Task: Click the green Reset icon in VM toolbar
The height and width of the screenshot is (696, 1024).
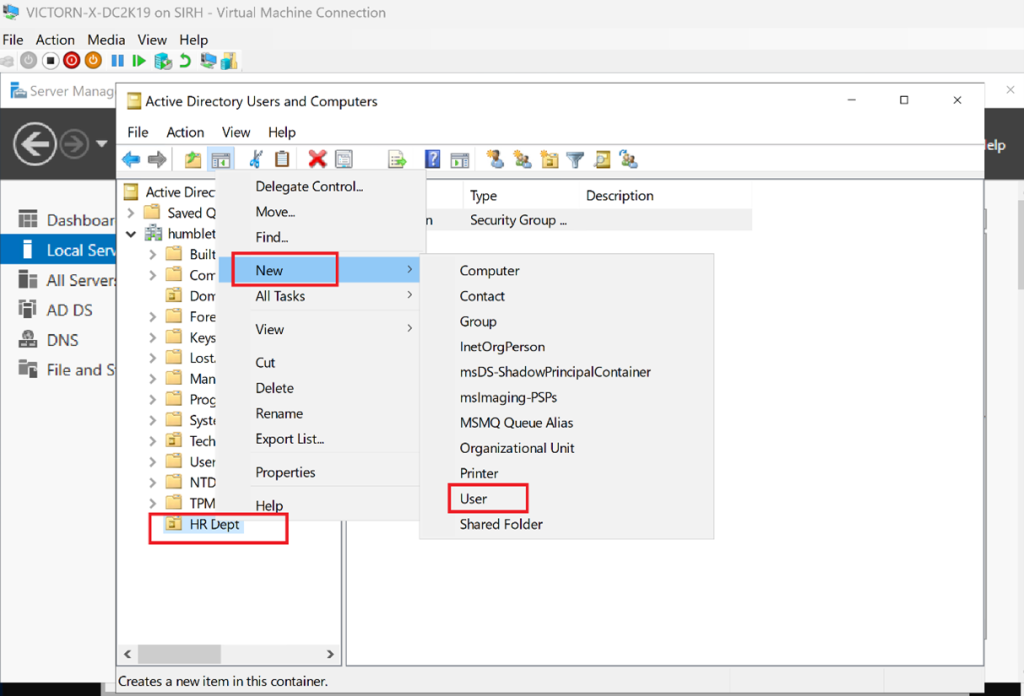Action: pyautogui.click(x=138, y=61)
